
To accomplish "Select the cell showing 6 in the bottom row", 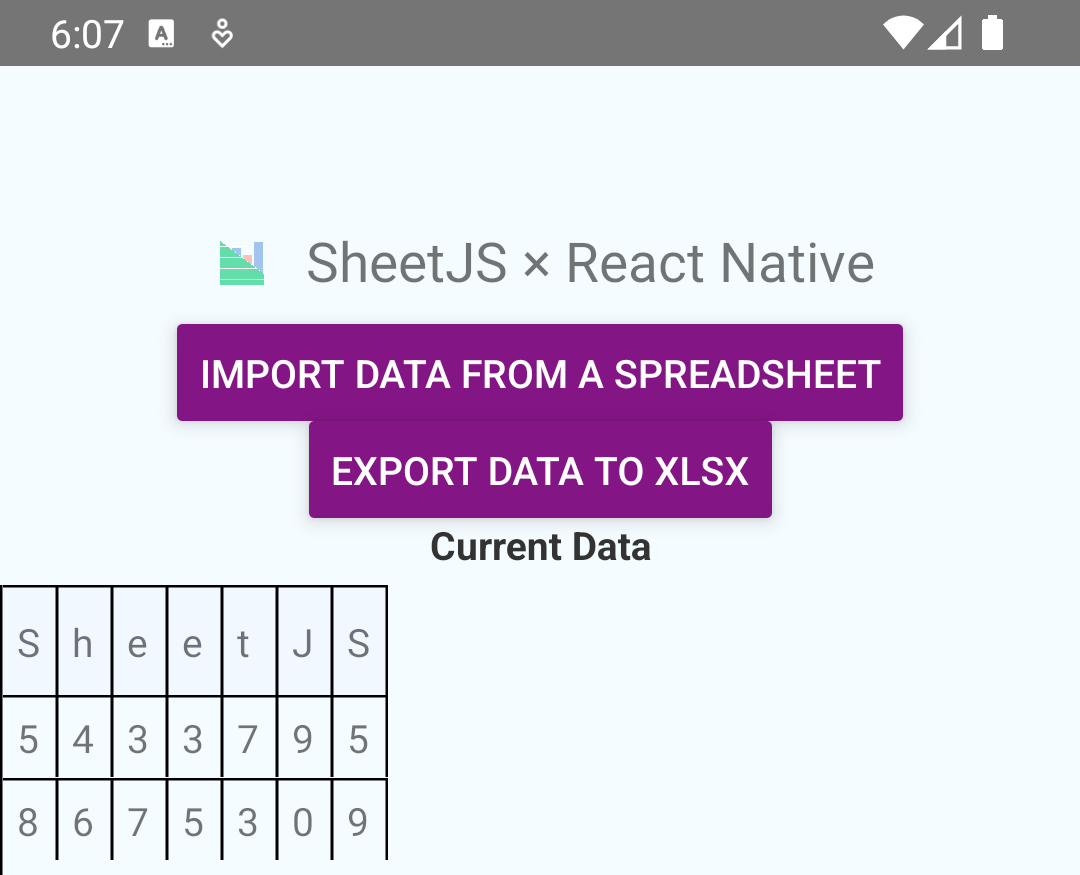I will tap(84, 821).
